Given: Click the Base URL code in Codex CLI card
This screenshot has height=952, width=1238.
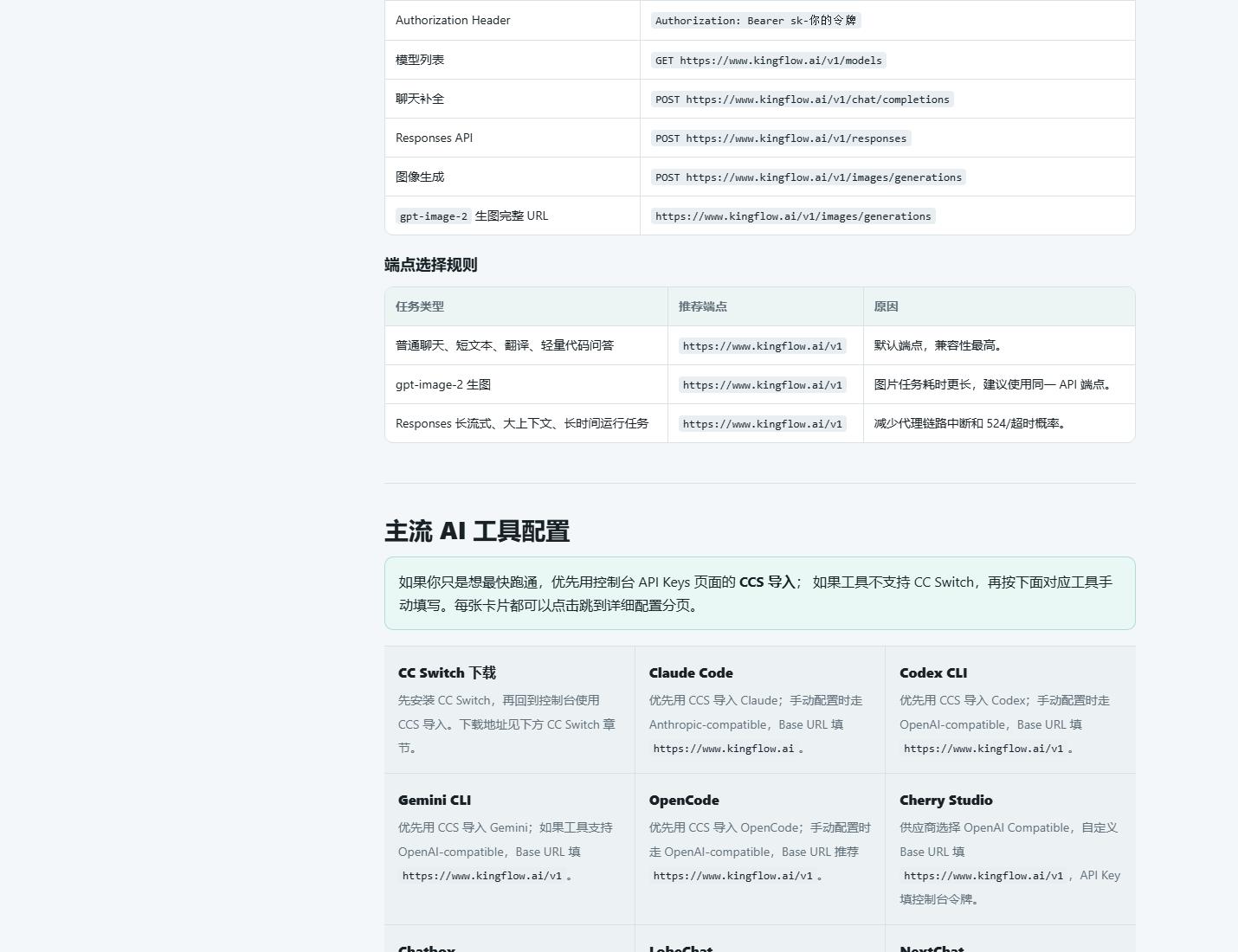Looking at the screenshot, I should pyautogui.click(x=983, y=749).
